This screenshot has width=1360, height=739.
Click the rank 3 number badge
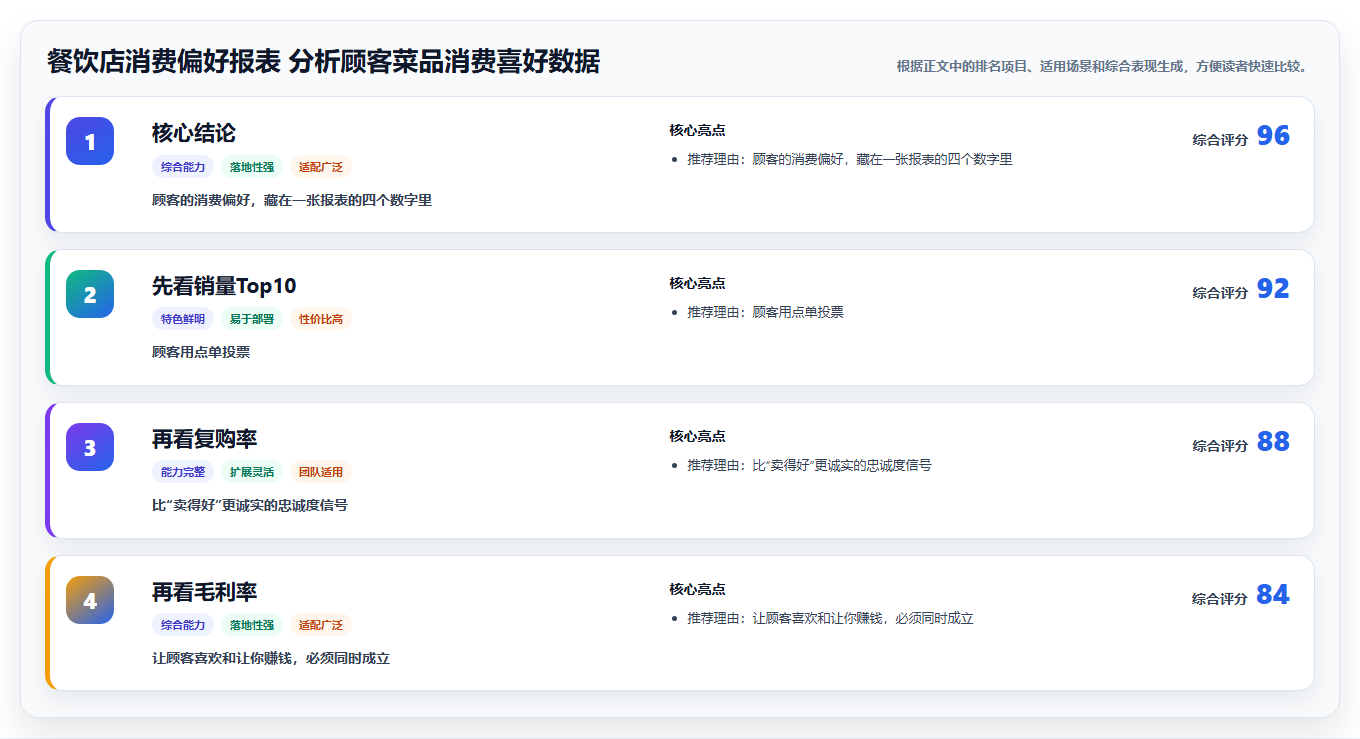(90, 447)
